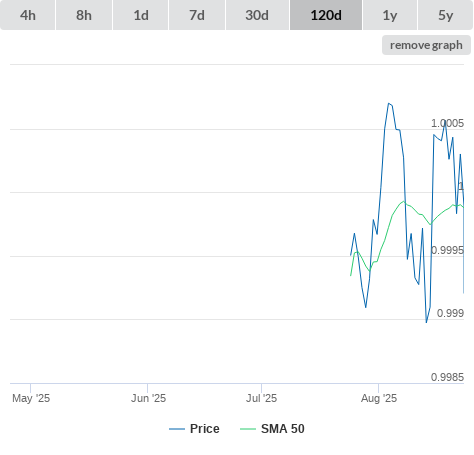Click the Jul '25 axis label
The width and height of the screenshot is (474, 455).
pyautogui.click(x=261, y=398)
